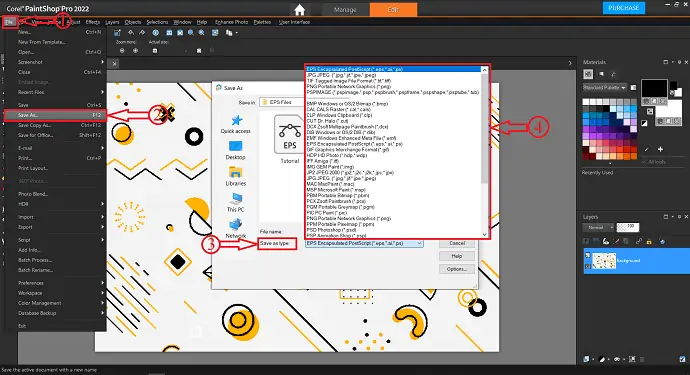Click the PURCHASE button
This screenshot has width=690, height=375.
624,8
